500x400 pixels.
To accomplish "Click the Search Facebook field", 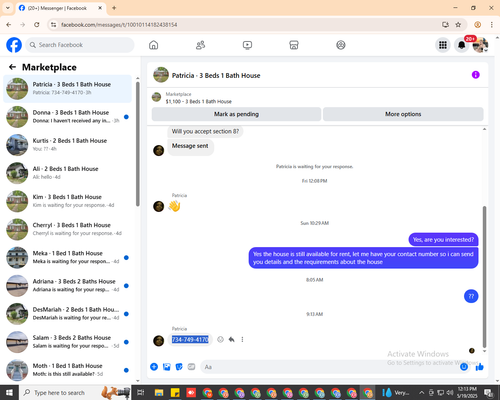I will pyautogui.click(x=80, y=45).
